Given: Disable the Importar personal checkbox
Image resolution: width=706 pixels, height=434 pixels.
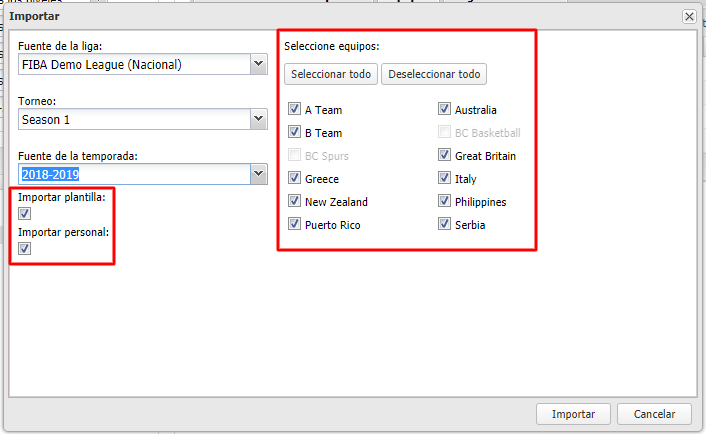Looking at the screenshot, I should (25, 249).
